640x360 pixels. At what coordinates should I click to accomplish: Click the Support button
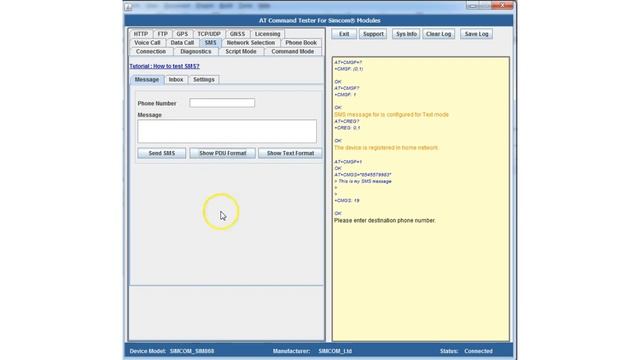click(373, 34)
